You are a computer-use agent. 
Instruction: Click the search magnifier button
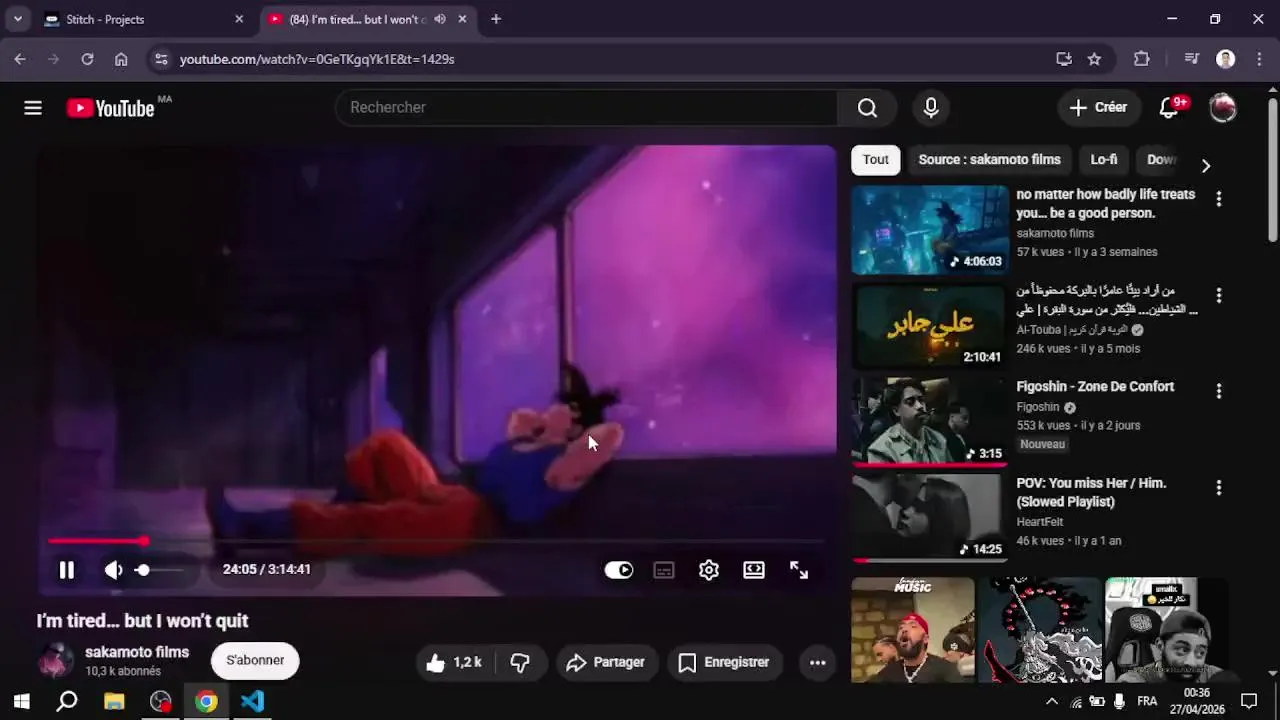tap(867, 108)
